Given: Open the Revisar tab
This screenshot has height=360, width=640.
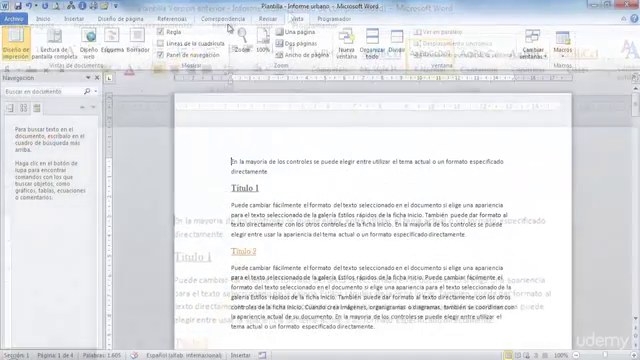Looking at the screenshot, I should pos(268,19).
